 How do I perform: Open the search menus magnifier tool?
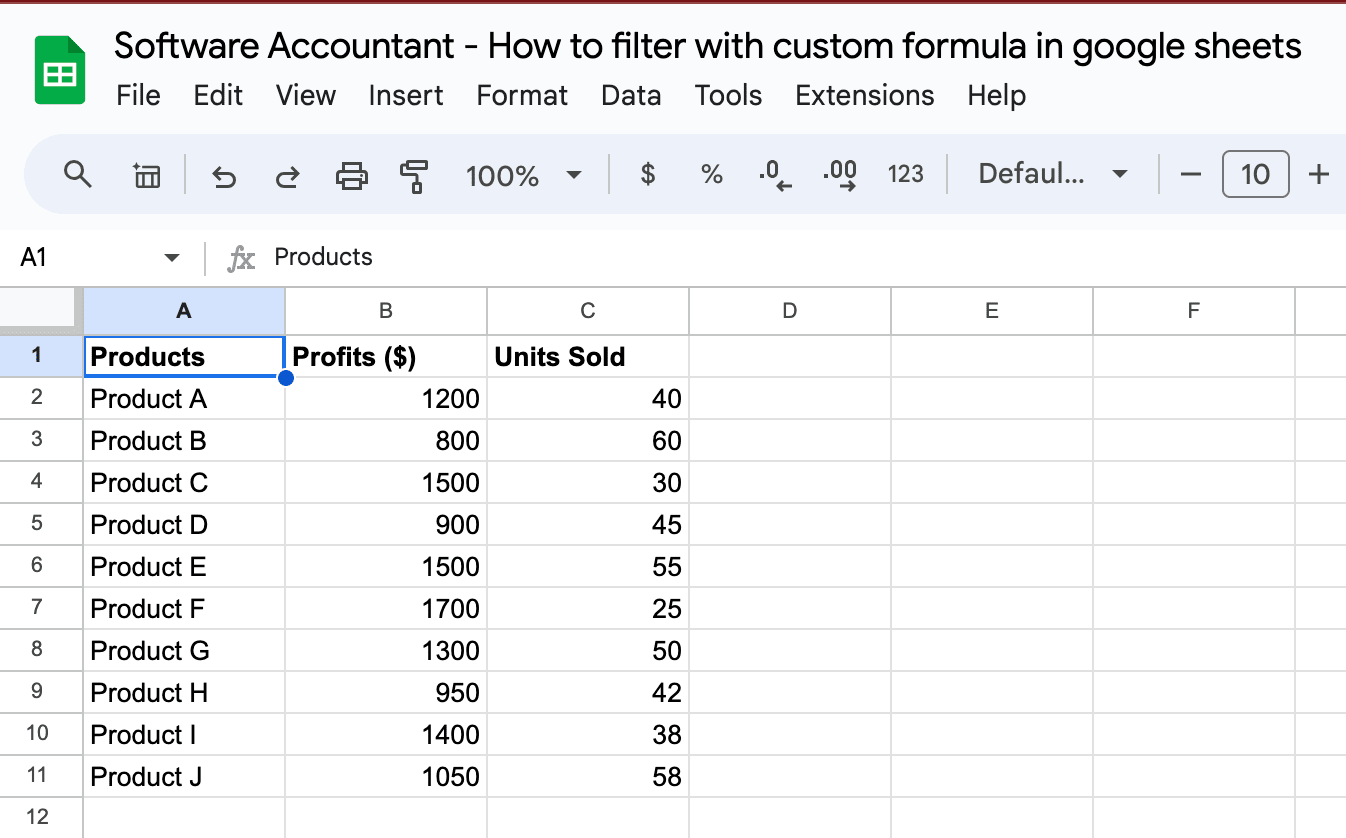(77, 175)
